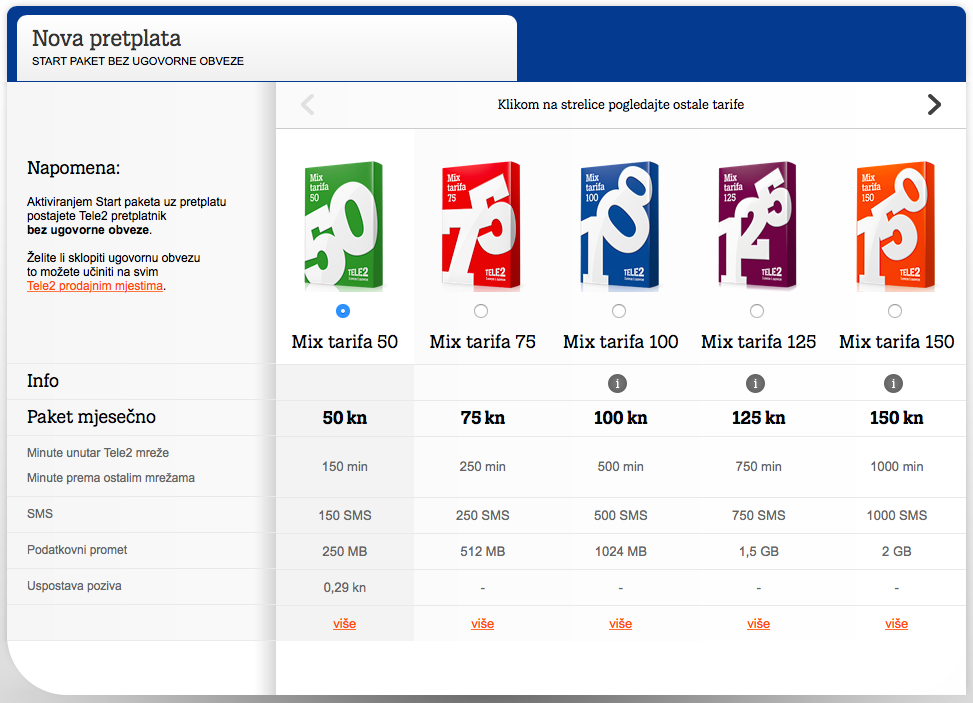Open the više link for Mix tarifa 100
The height and width of the screenshot is (703, 973).
(x=620, y=624)
